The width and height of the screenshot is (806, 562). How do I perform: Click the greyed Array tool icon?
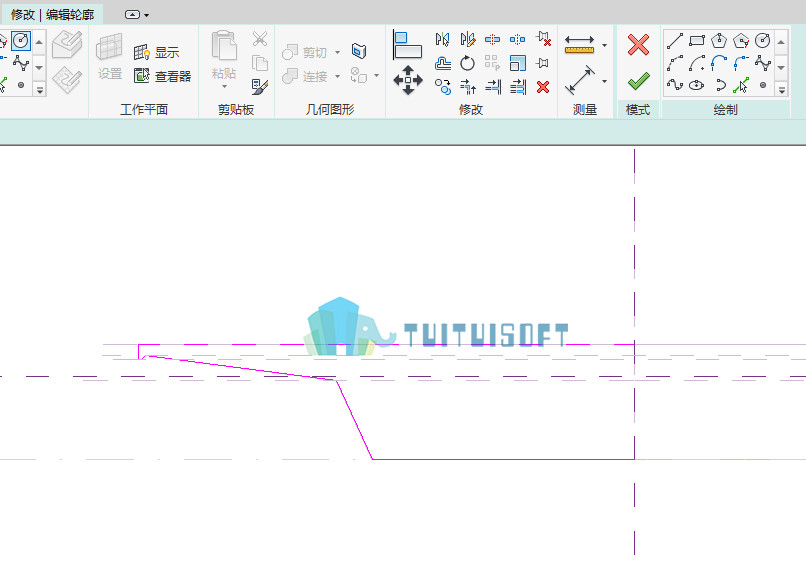point(492,63)
